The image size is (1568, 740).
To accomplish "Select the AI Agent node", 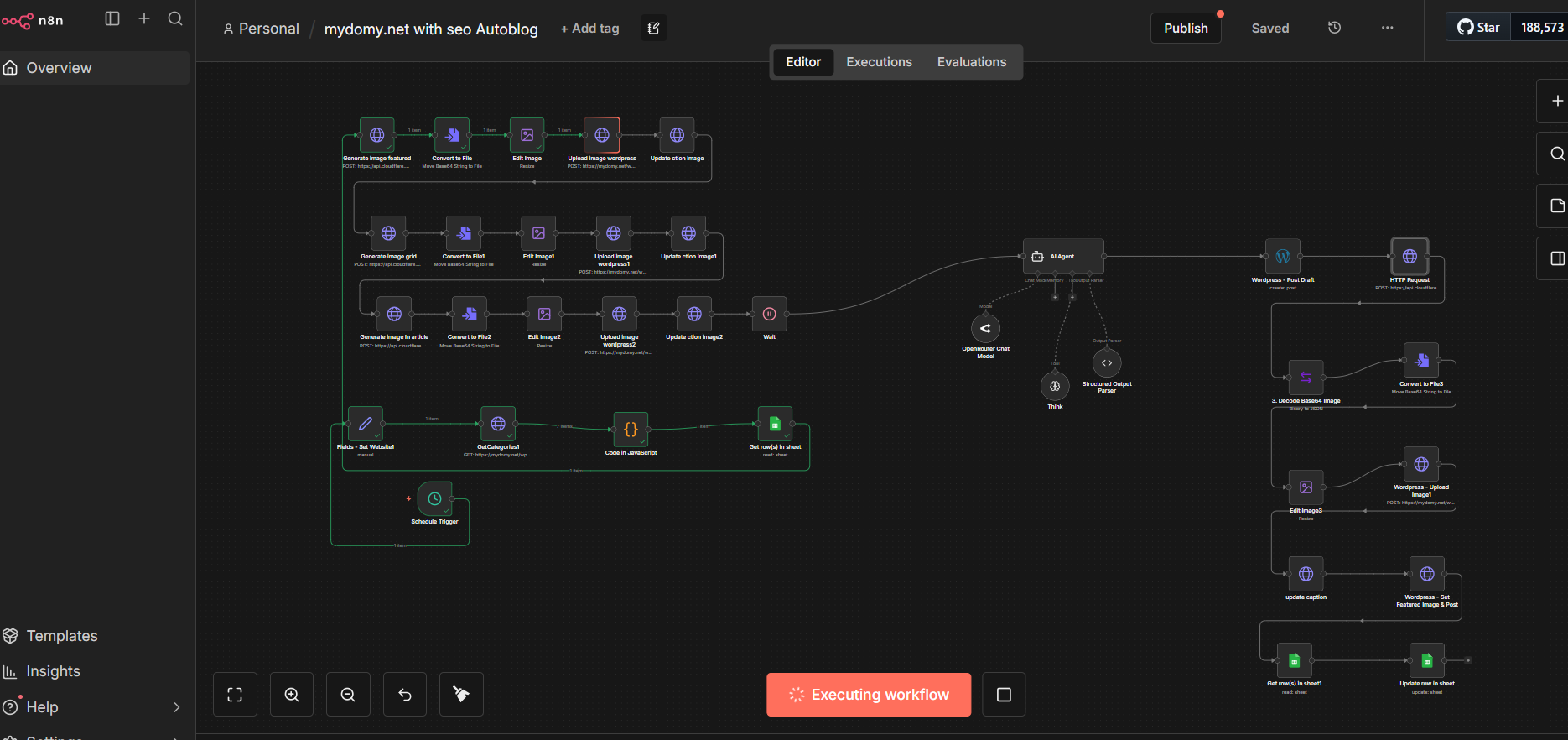I will point(1063,256).
